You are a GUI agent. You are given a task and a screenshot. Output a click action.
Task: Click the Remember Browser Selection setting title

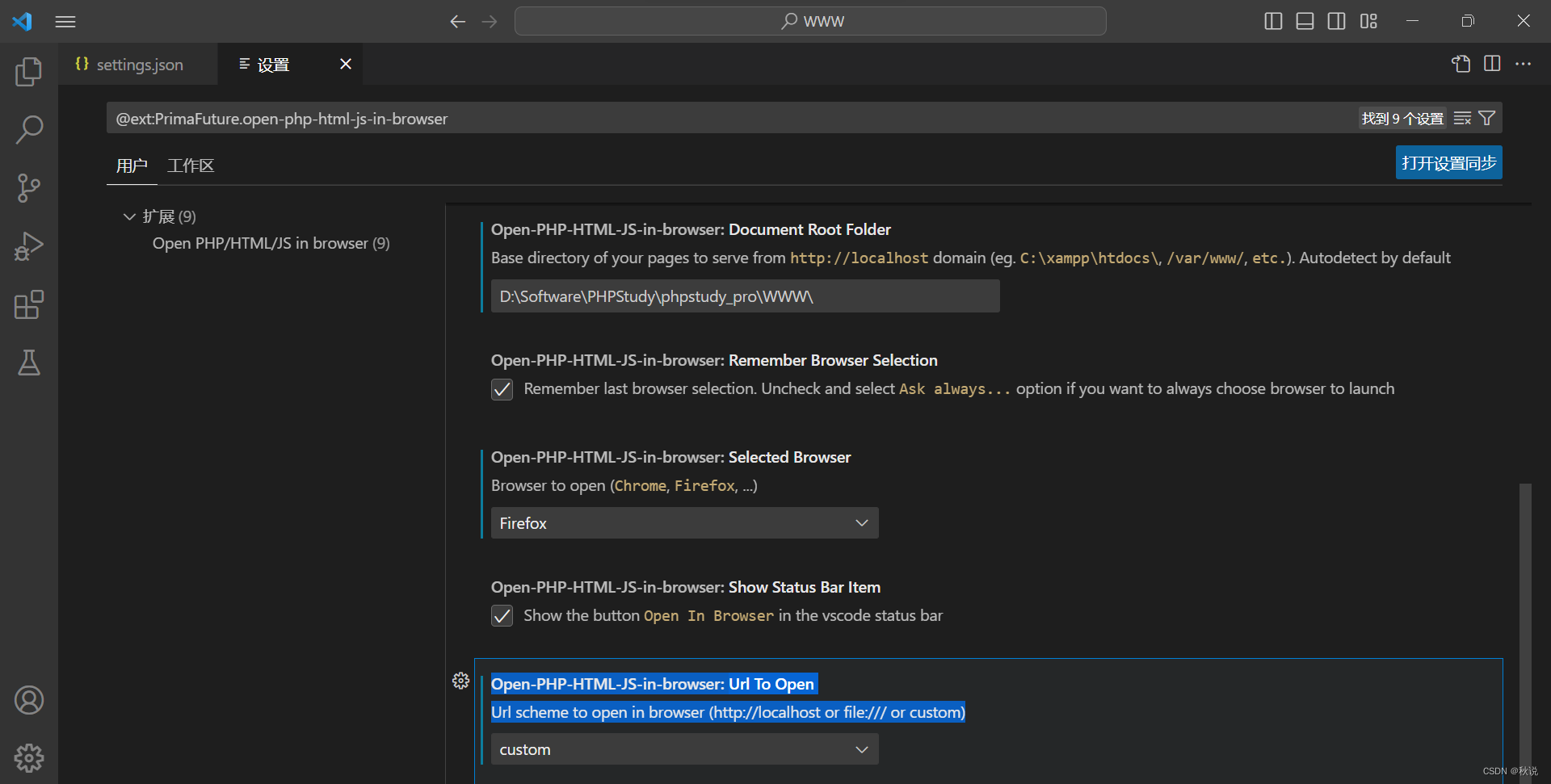[714, 360]
